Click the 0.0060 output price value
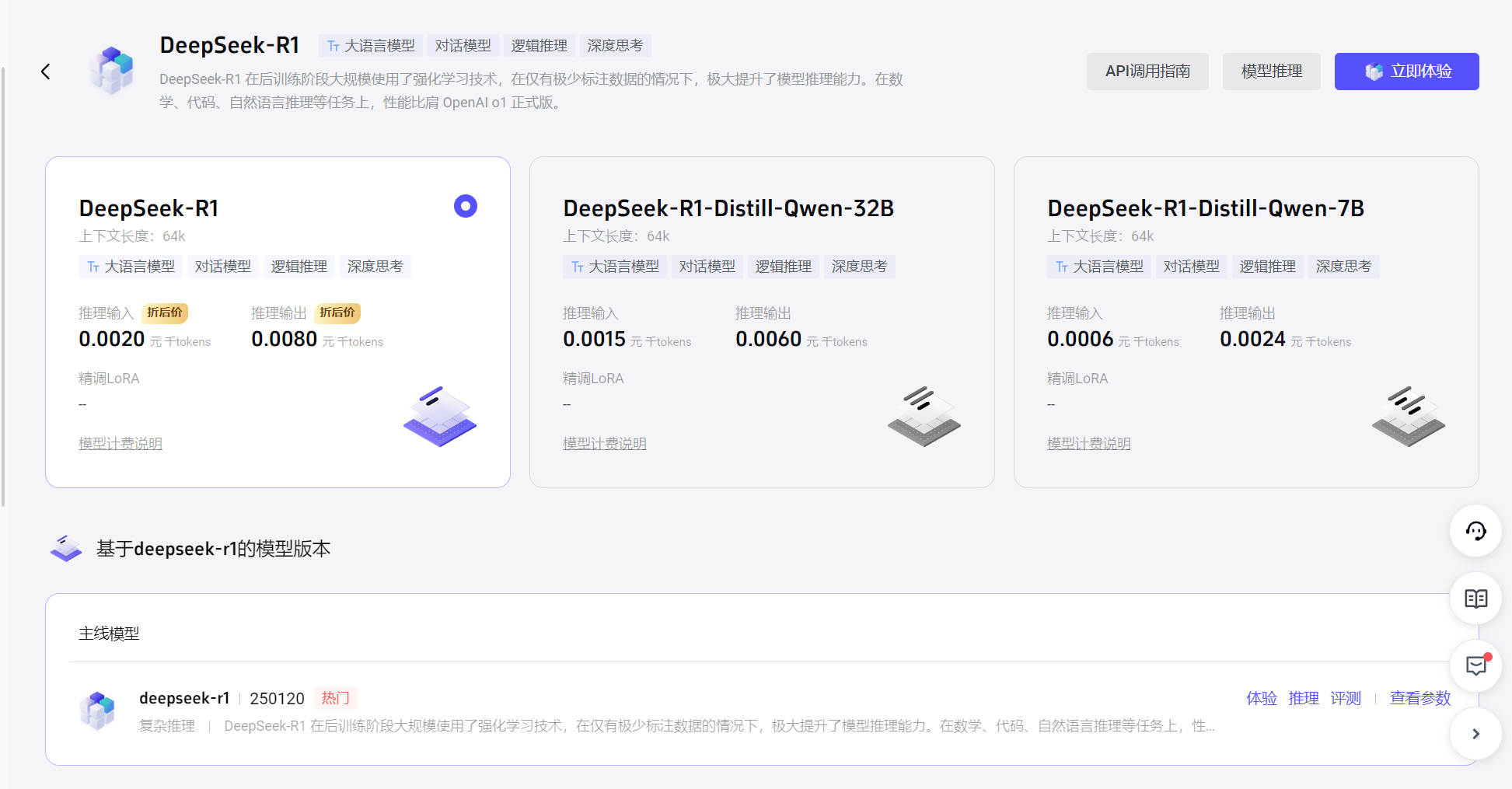This screenshot has height=789, width=1512. pos(769,340)
